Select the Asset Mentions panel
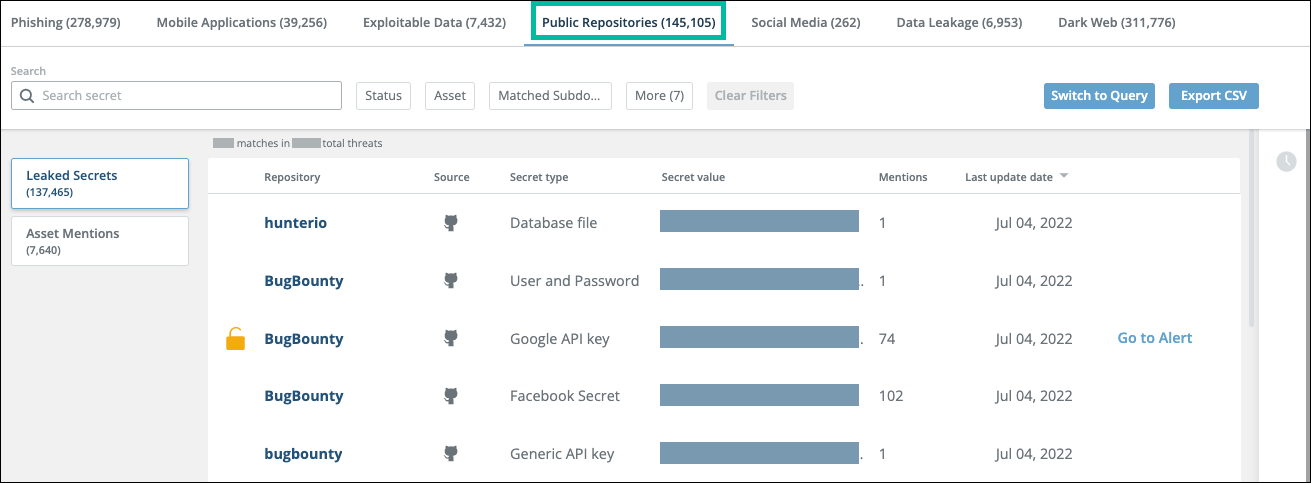 click(x=100, y=241)
